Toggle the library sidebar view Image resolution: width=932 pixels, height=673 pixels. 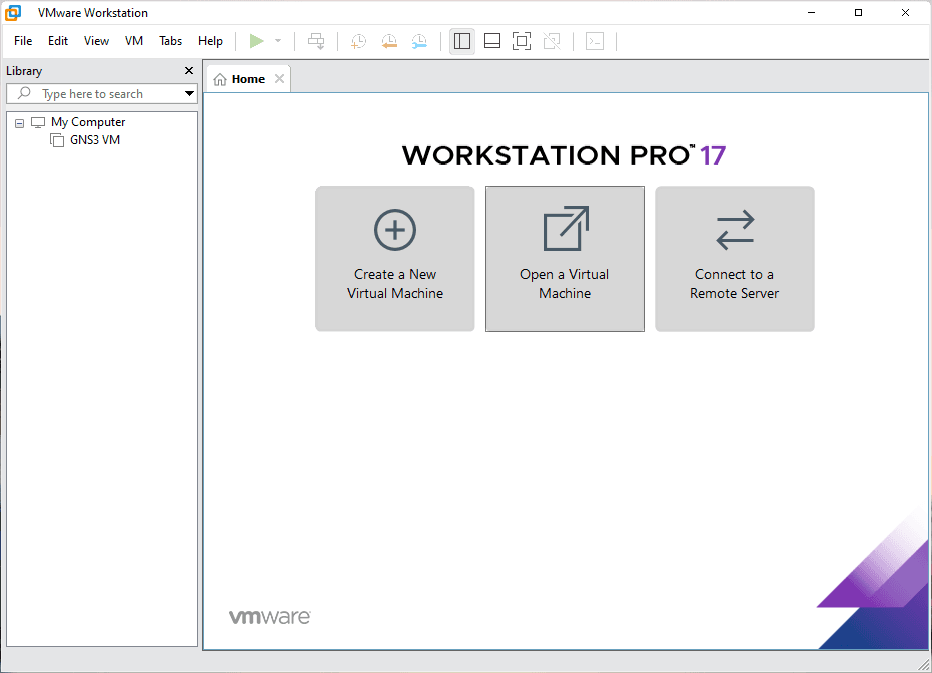(461, 41)
